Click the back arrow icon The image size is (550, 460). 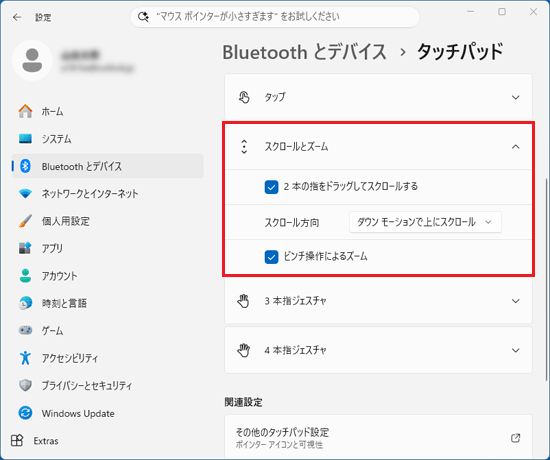pos(17,17)
